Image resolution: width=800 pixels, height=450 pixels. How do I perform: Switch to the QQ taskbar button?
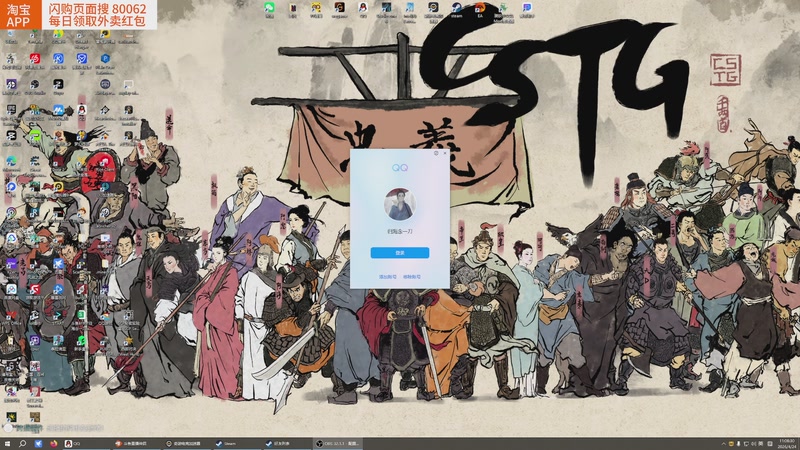(85, 444)
